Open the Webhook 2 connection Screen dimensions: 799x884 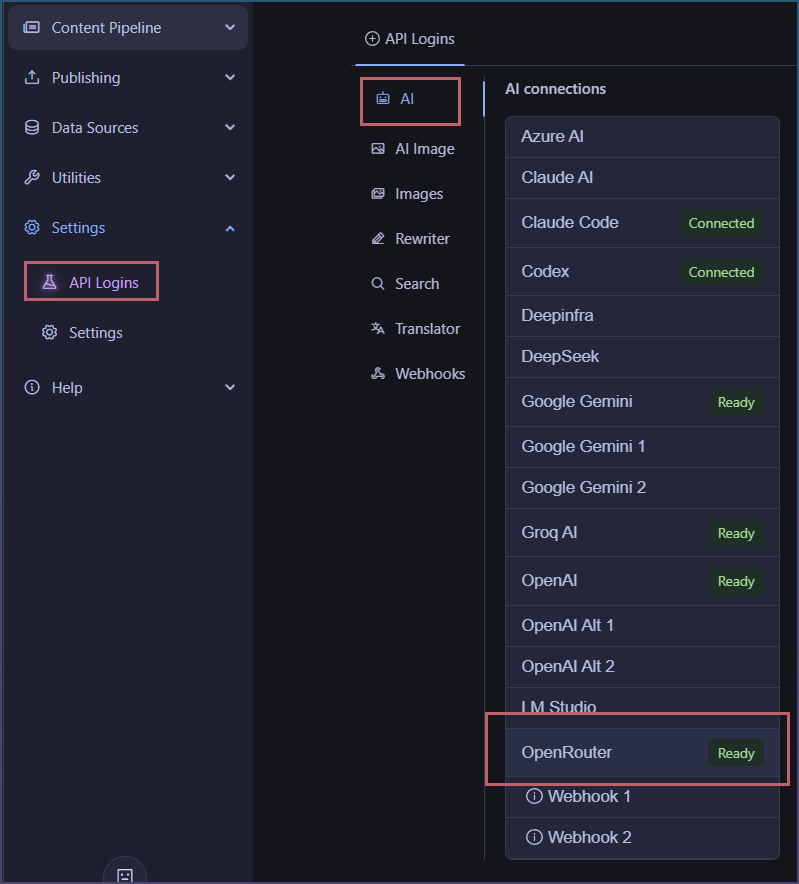point(642,838)
